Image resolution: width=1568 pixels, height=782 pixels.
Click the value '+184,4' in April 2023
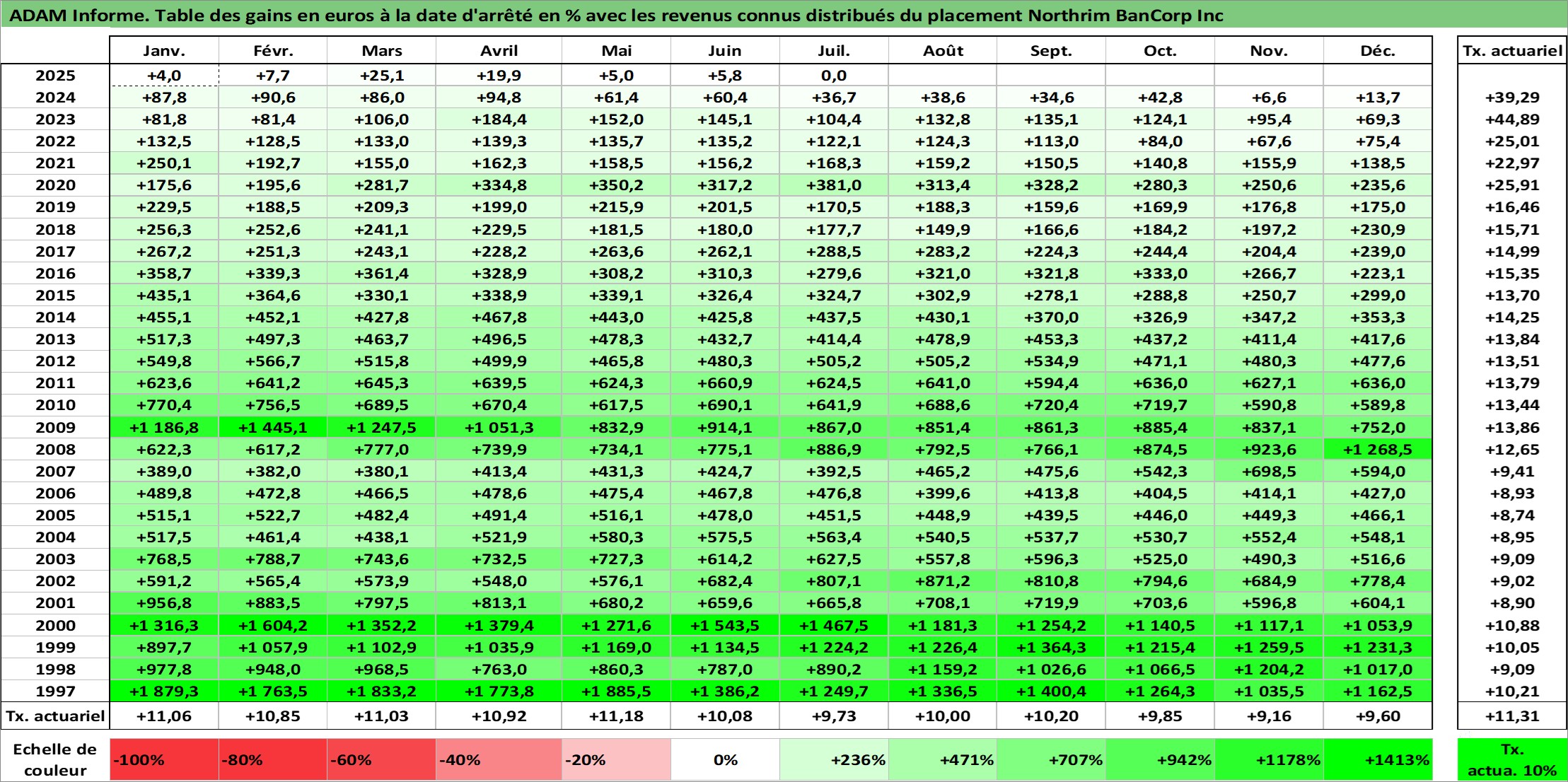click(499, 119)
